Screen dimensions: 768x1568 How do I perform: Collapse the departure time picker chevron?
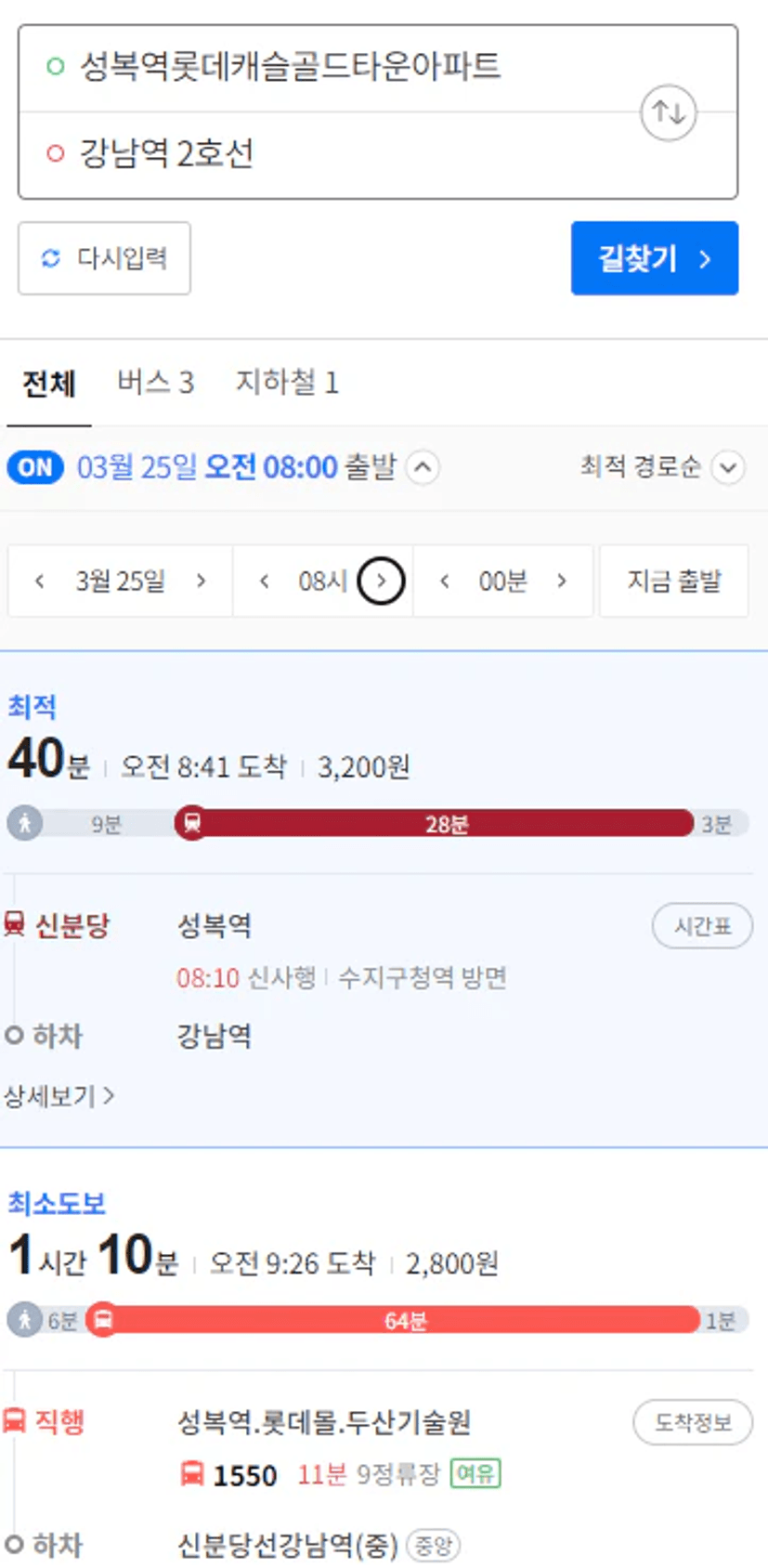(x=423, y=467)
